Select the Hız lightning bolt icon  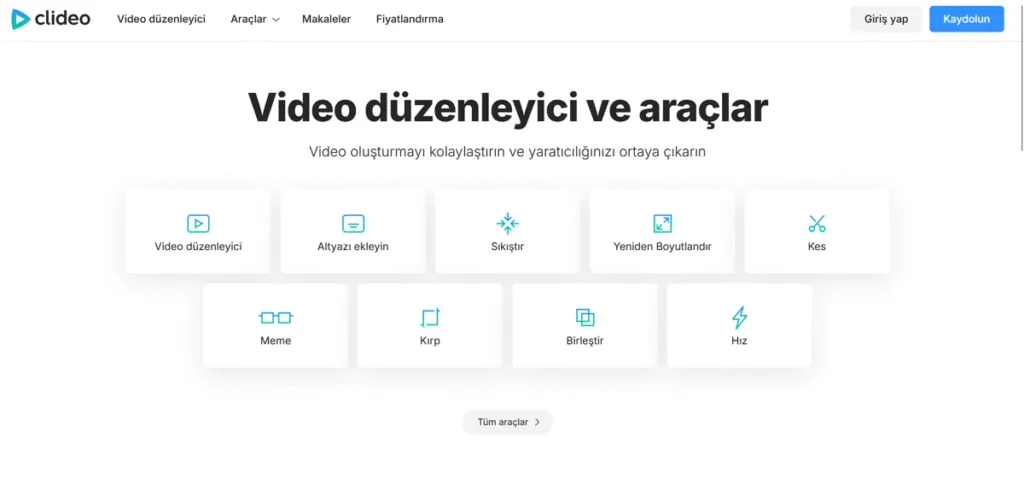[739, 317]
